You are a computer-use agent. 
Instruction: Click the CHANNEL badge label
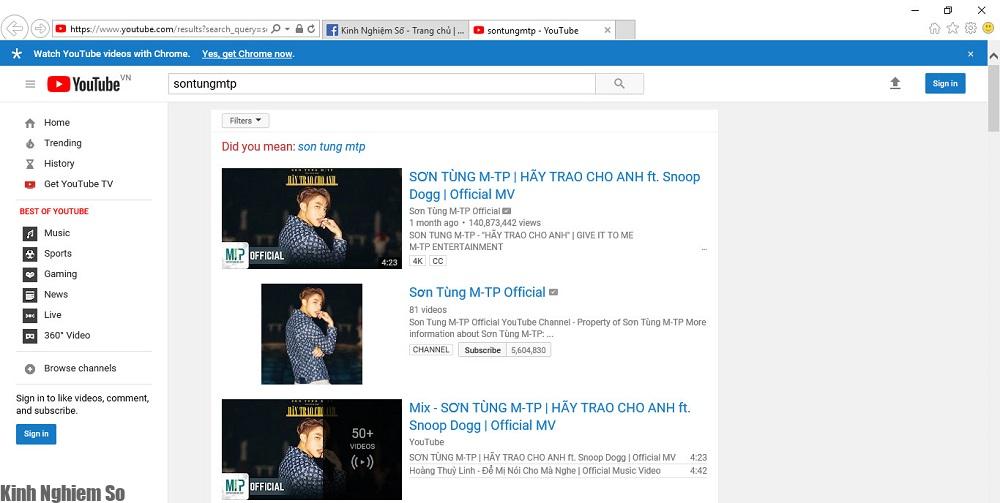coord(431,350)
